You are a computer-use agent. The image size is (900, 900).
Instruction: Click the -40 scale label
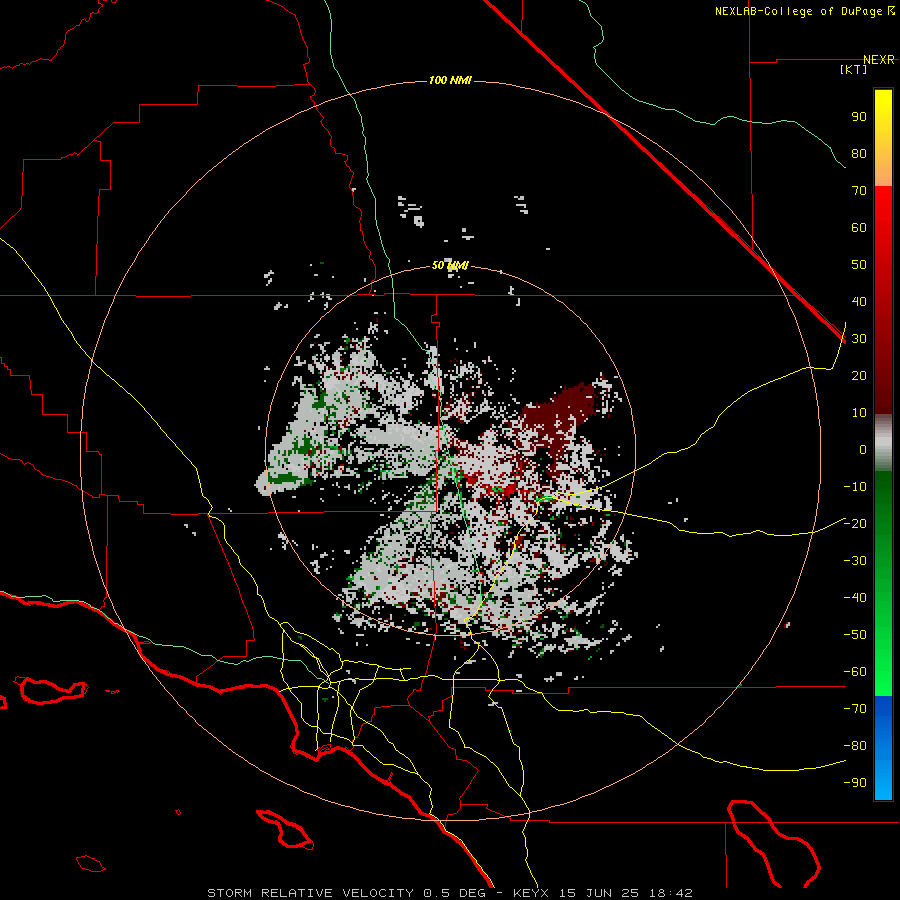[855, 598]
